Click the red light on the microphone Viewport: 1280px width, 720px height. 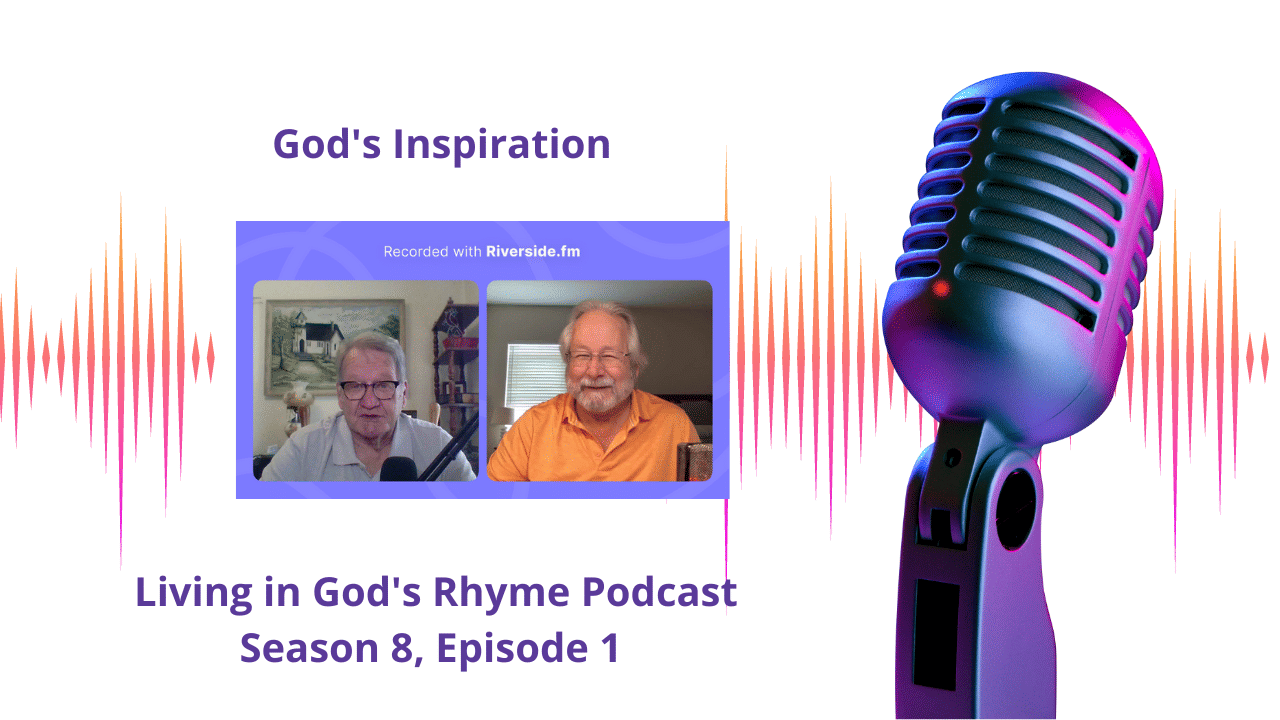click(x=940, y=289)
